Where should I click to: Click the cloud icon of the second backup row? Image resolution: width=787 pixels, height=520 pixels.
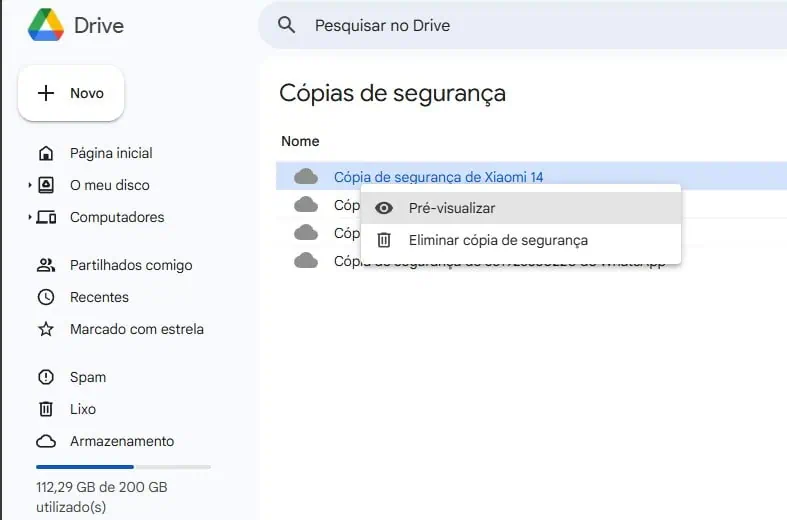tap(306, 205)
